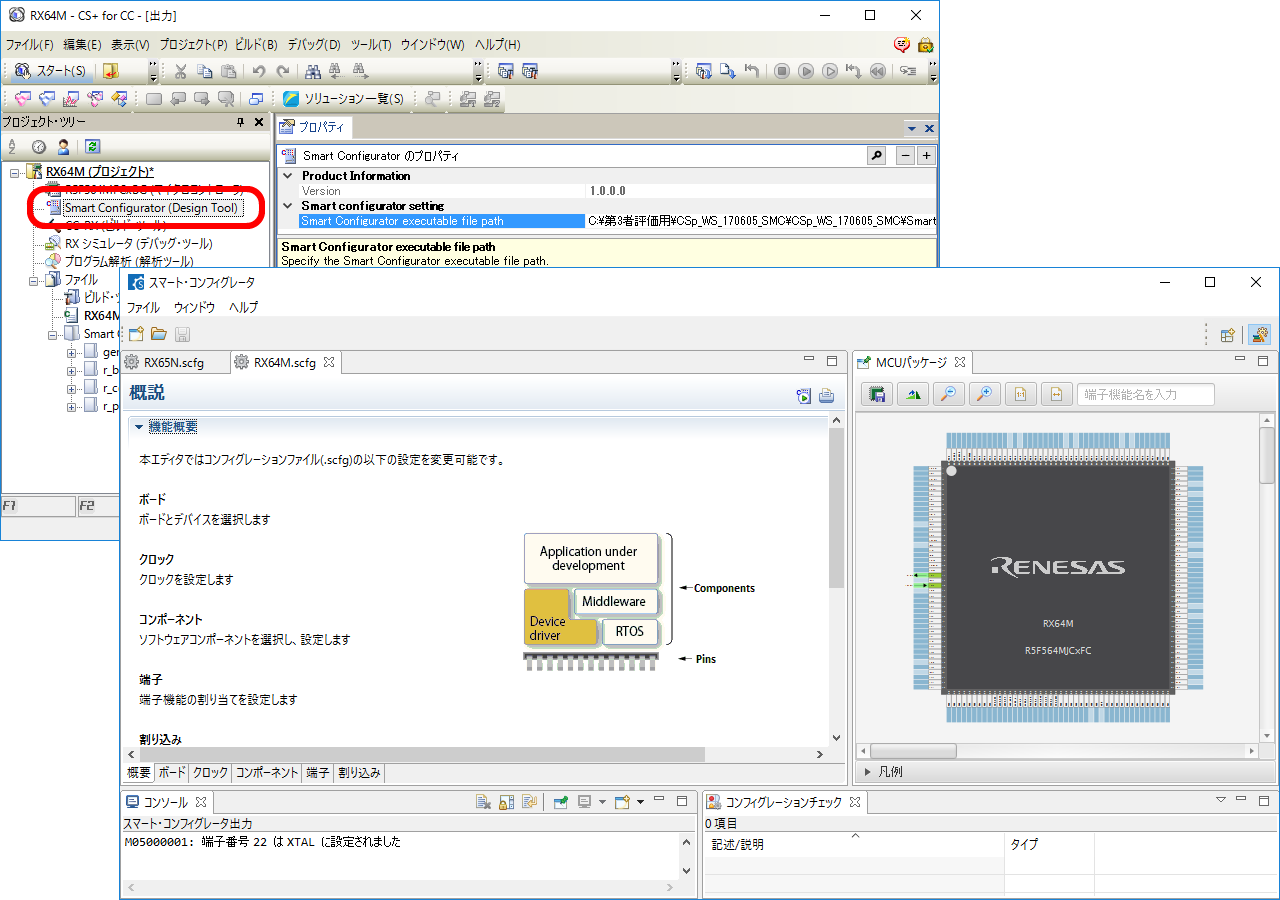
Task: Click the Solution List button in CS+
Action: [344, 98]
